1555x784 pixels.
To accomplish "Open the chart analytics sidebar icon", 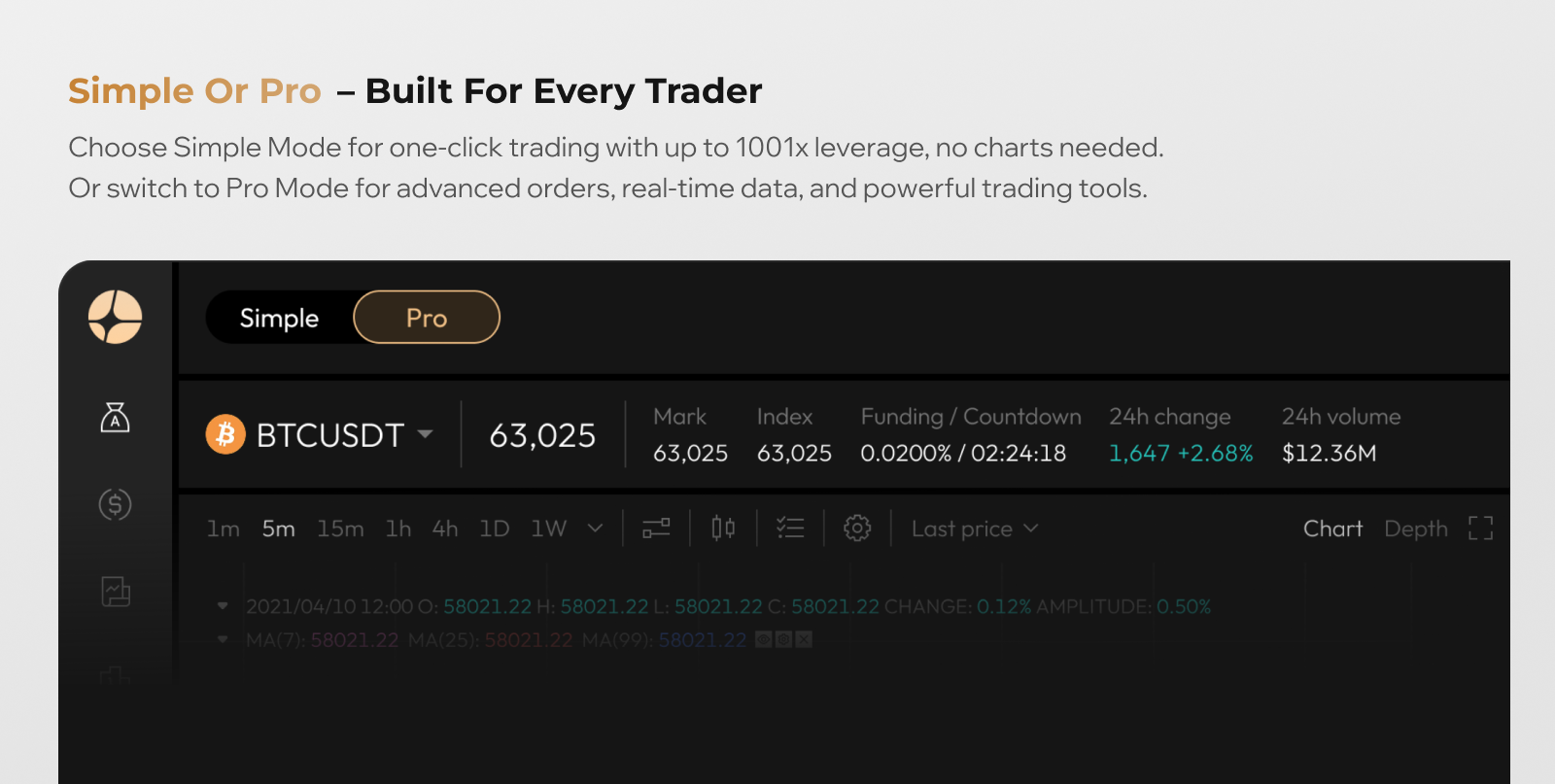I will click(115, 591).
